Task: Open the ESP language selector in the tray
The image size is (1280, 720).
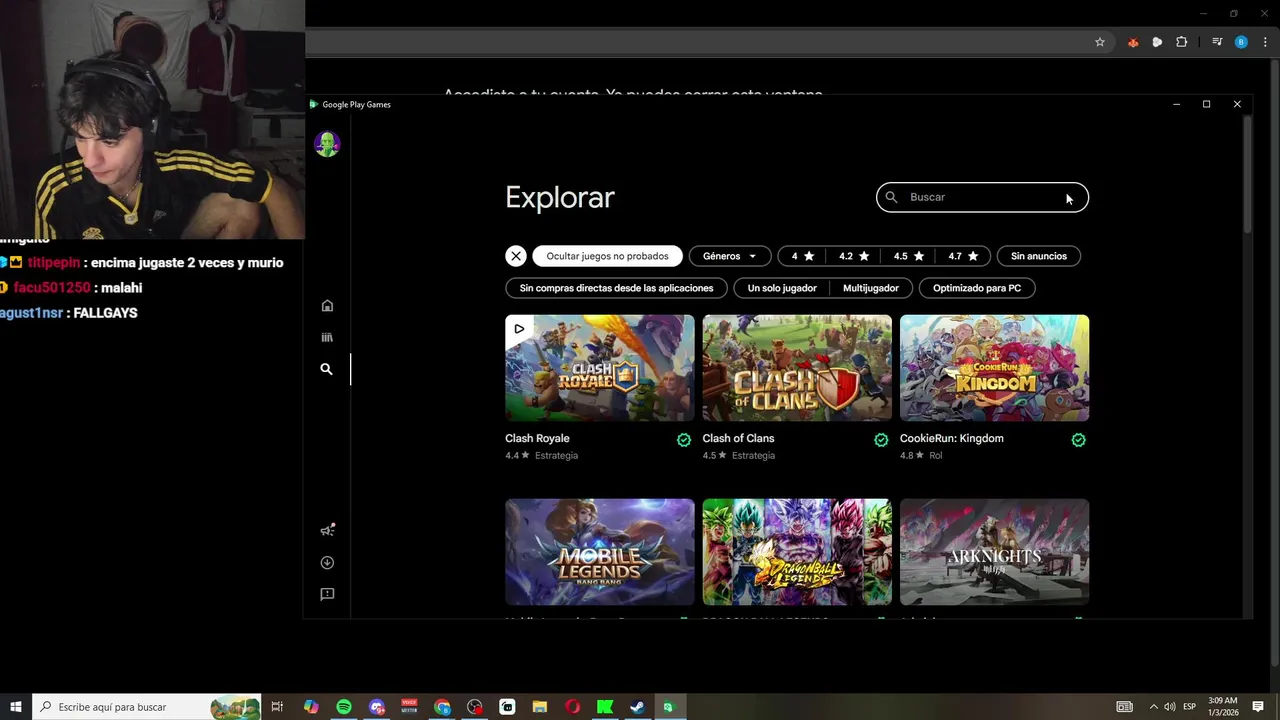Action: click(1190, 707)
